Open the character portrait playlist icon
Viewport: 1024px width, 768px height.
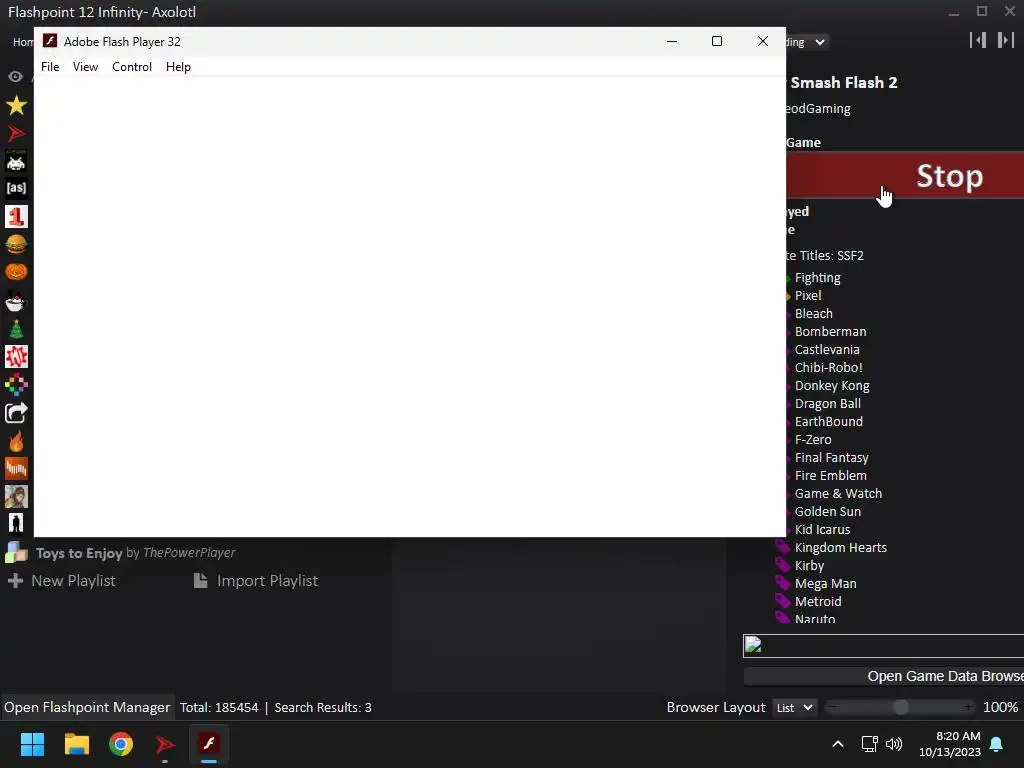[x=16, y=496]
